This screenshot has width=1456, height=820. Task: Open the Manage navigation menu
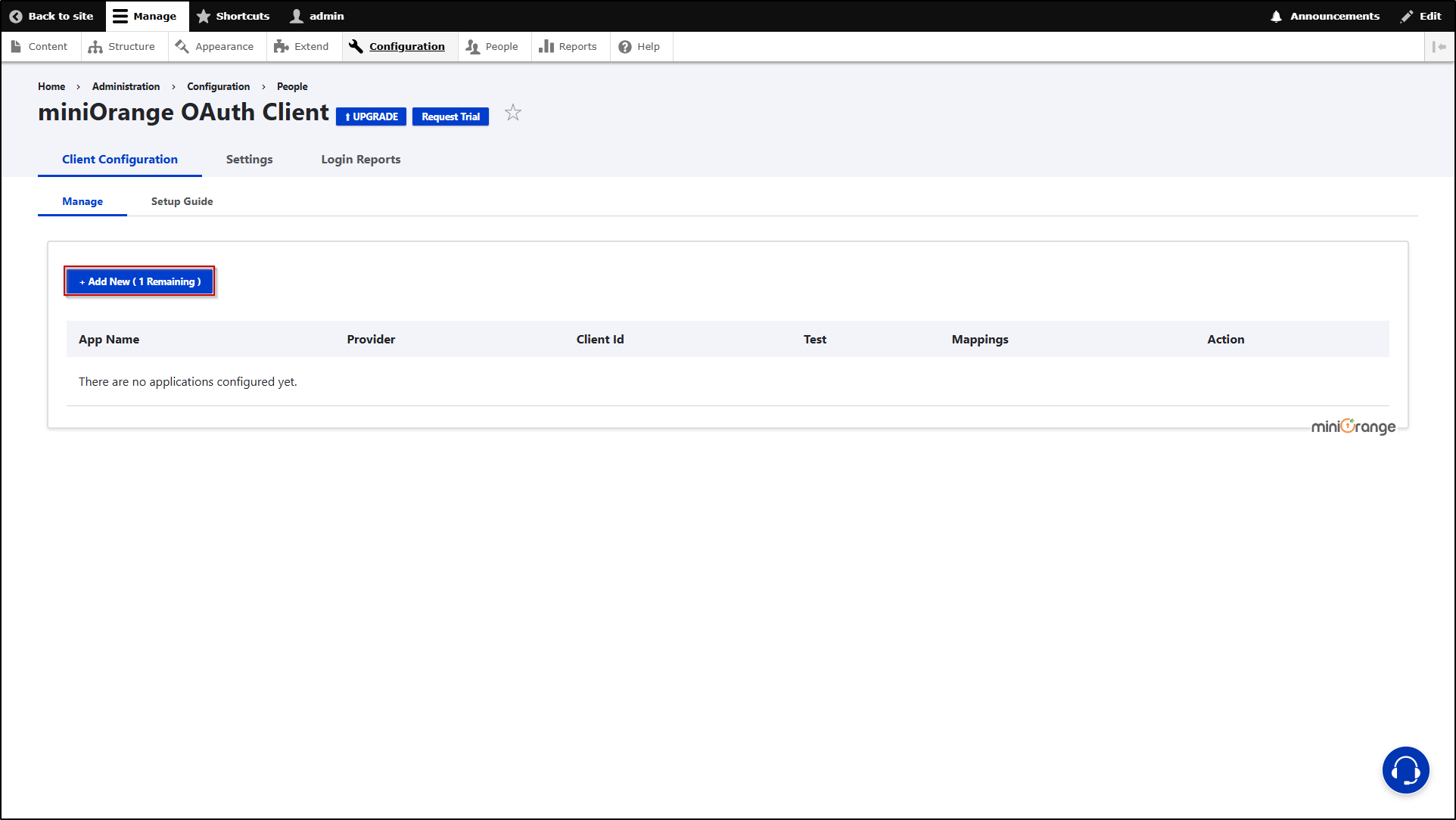pos(147,15)
